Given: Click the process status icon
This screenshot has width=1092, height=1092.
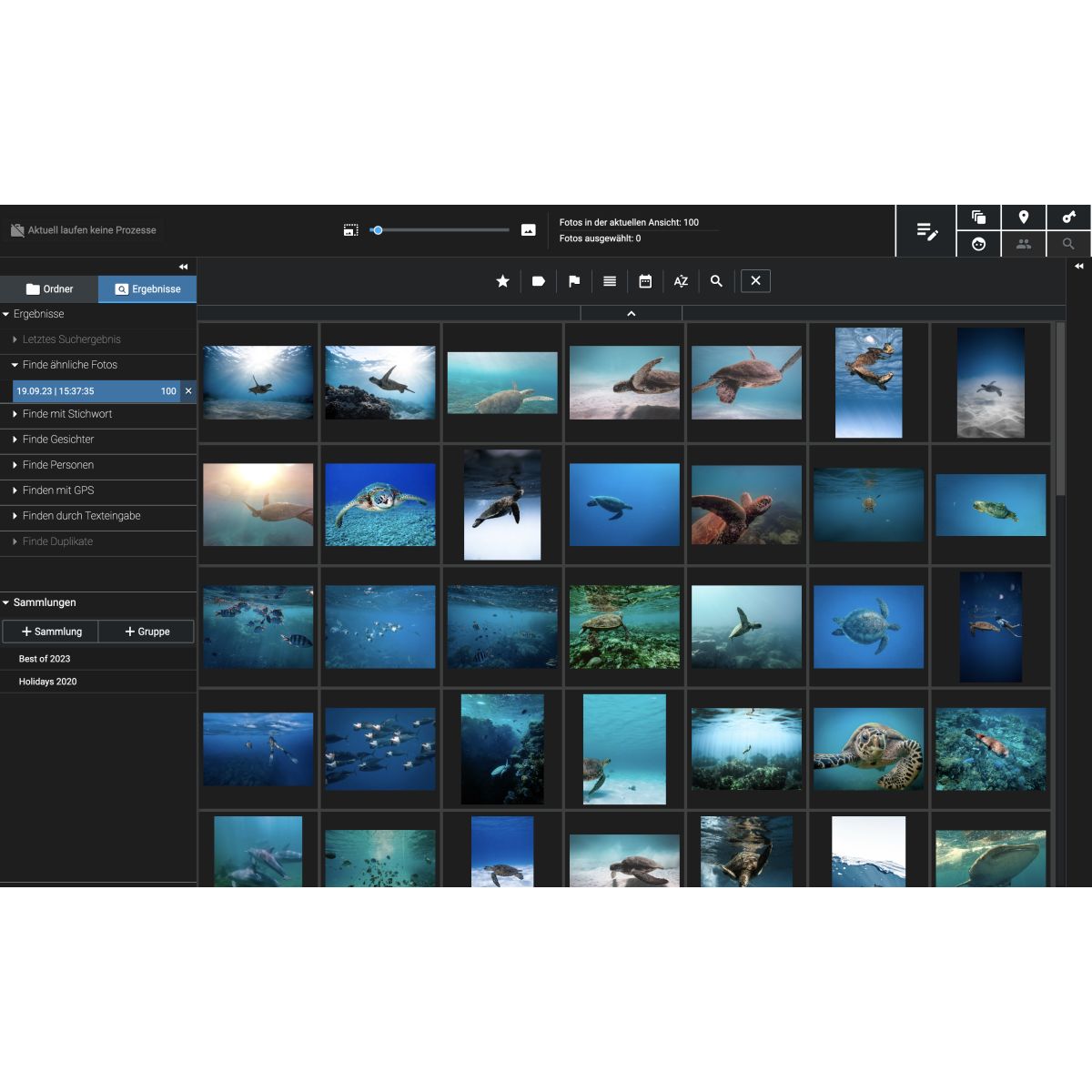Looking at the screenshot, I should click(16, 230).
